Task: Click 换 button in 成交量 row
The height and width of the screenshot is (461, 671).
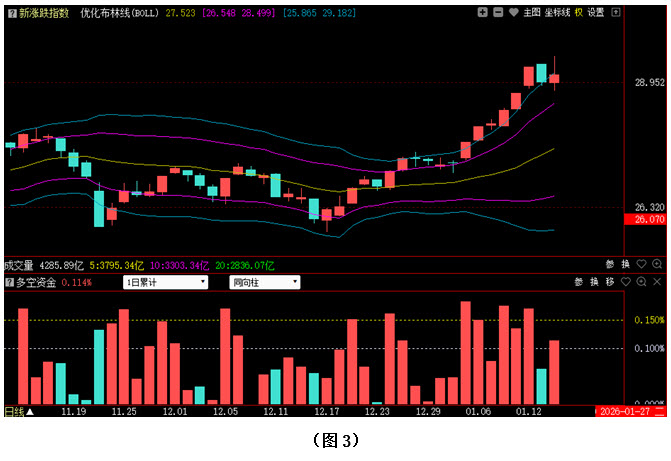Action: pos(626,265)
